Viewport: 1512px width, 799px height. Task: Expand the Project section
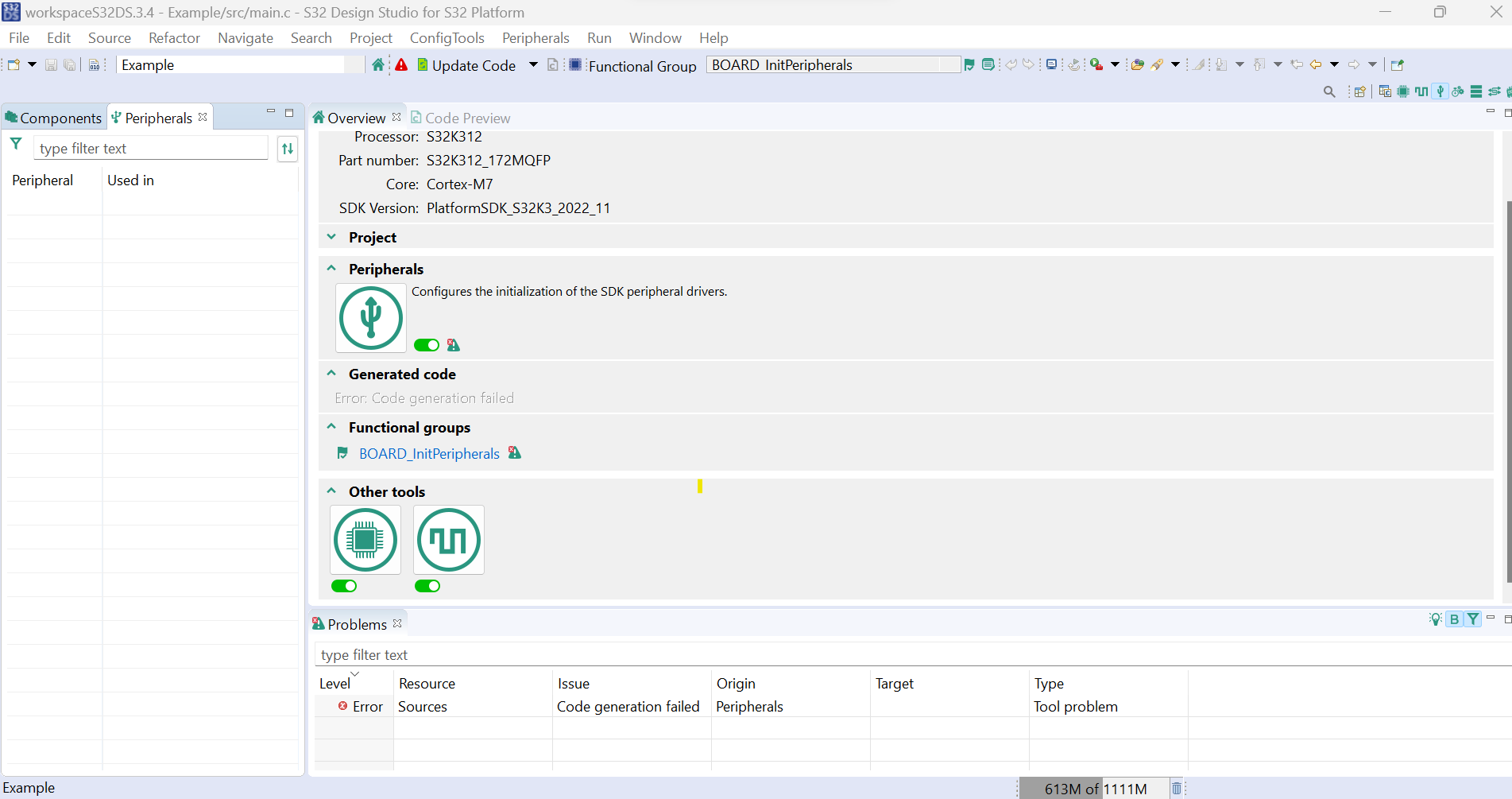tap(331, 237)
